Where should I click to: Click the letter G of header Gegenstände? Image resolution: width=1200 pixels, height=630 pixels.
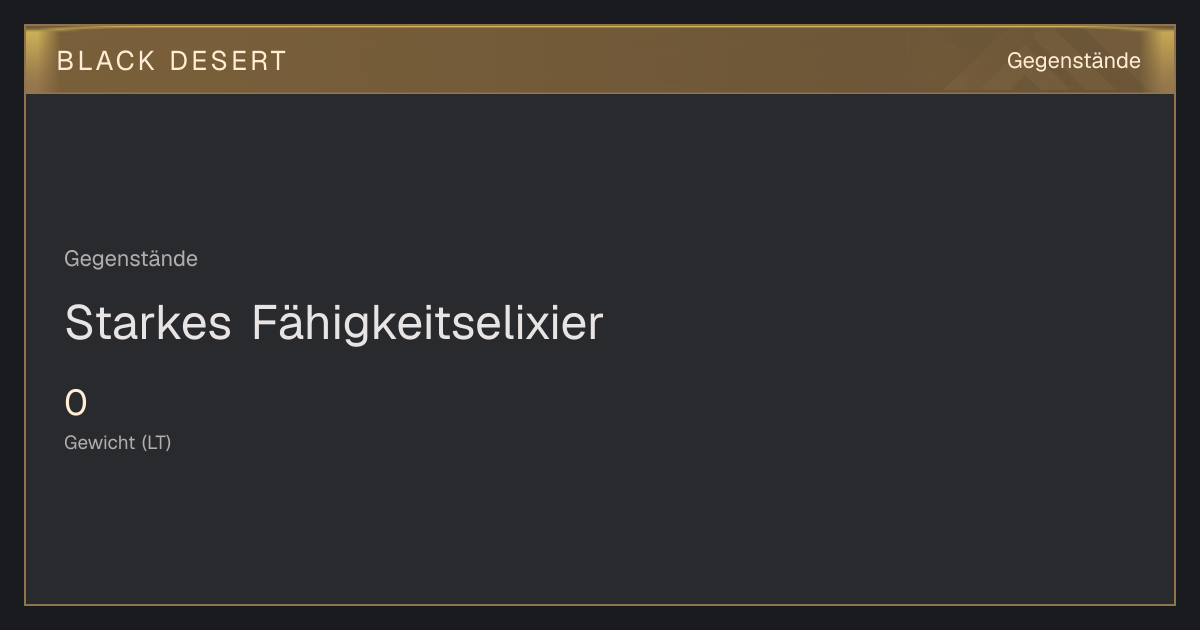[1015, 61]
